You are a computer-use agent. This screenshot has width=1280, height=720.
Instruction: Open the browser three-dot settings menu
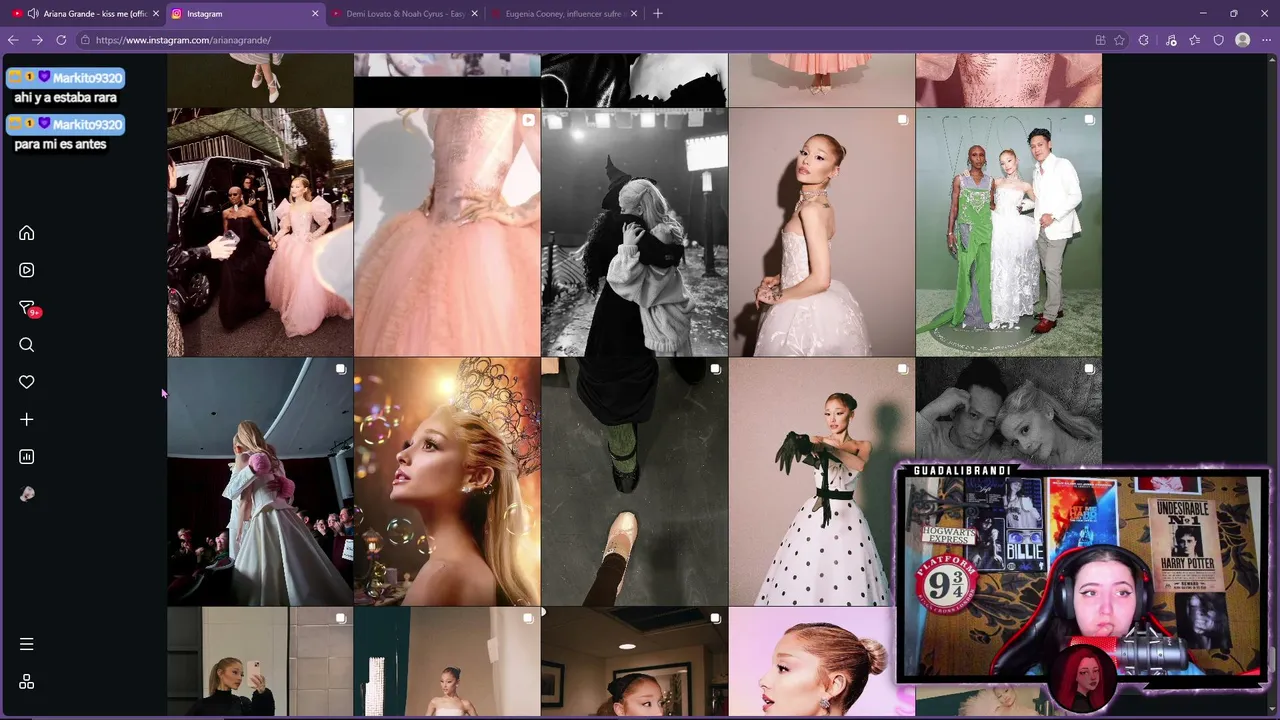[x=1266, y=40]
